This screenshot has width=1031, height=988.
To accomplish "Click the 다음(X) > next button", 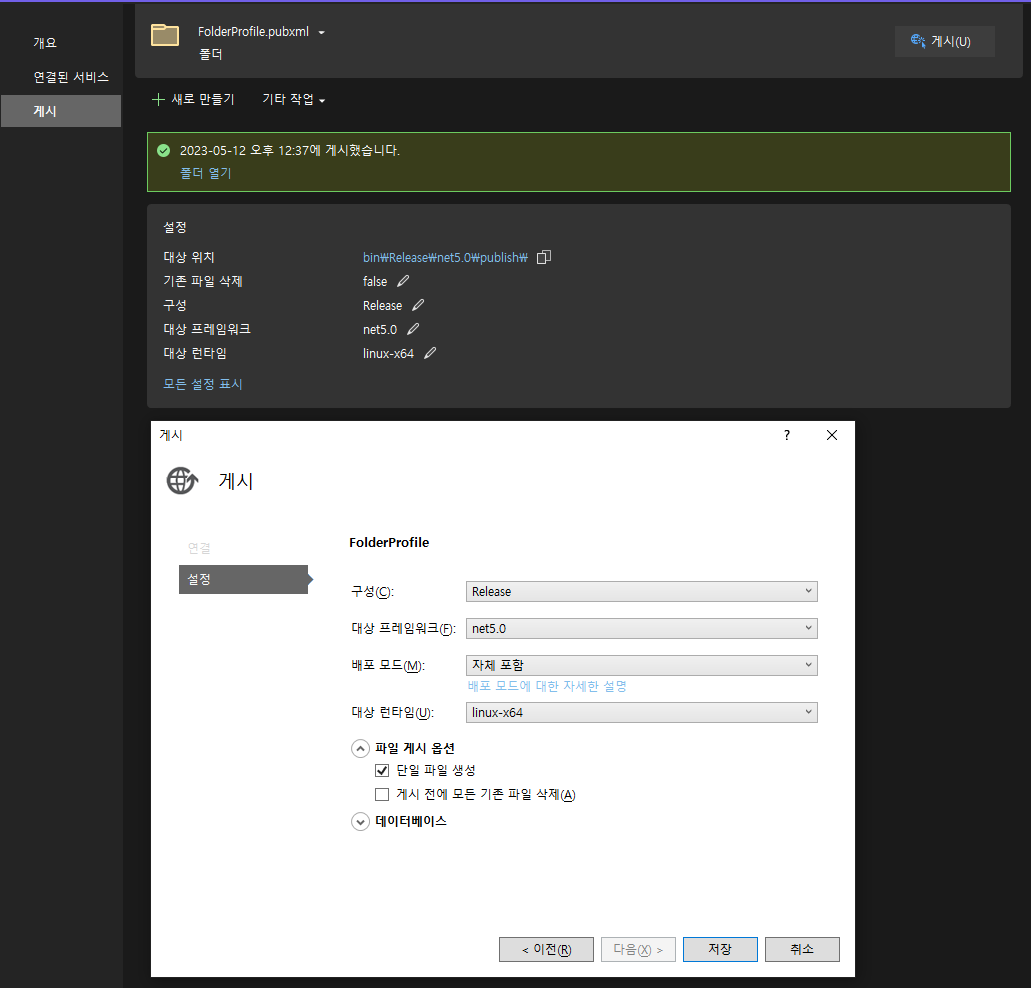I will tap(638, 949).
